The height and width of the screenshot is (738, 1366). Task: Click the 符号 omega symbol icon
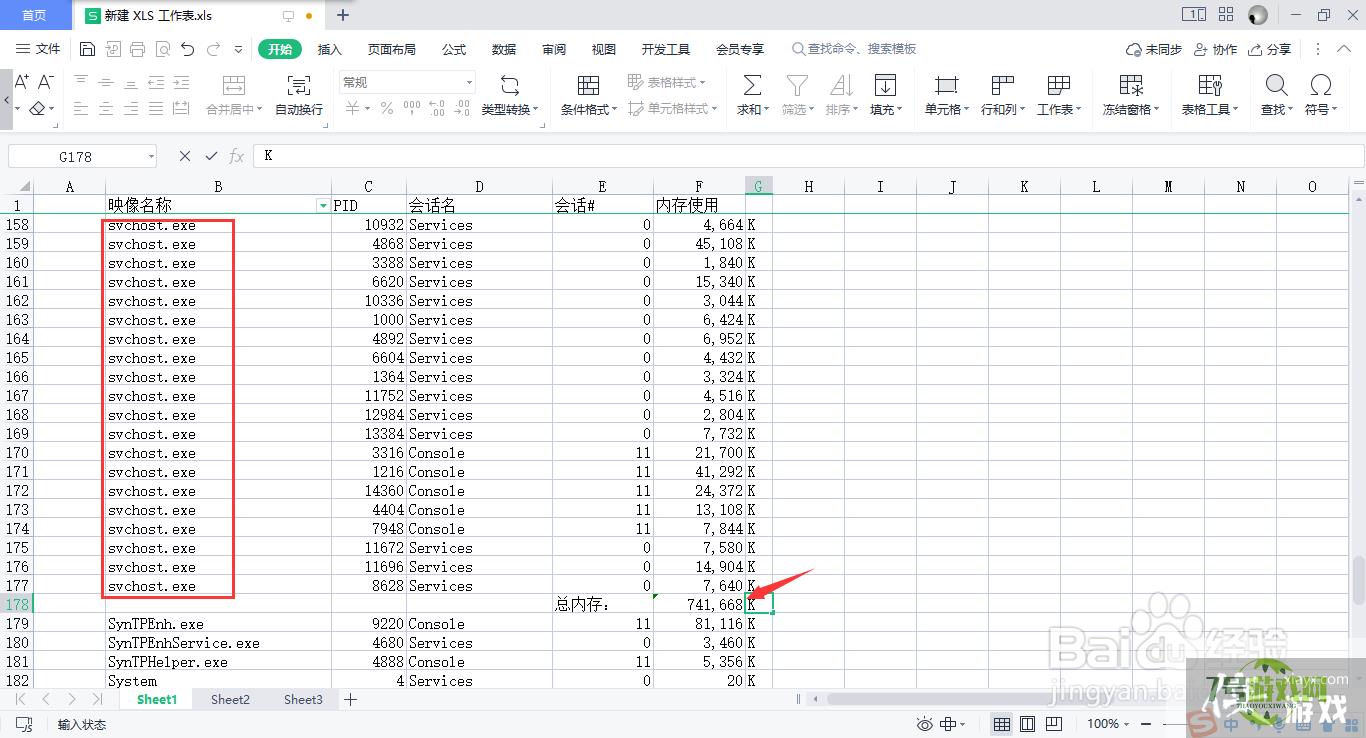click(1321, 85)
